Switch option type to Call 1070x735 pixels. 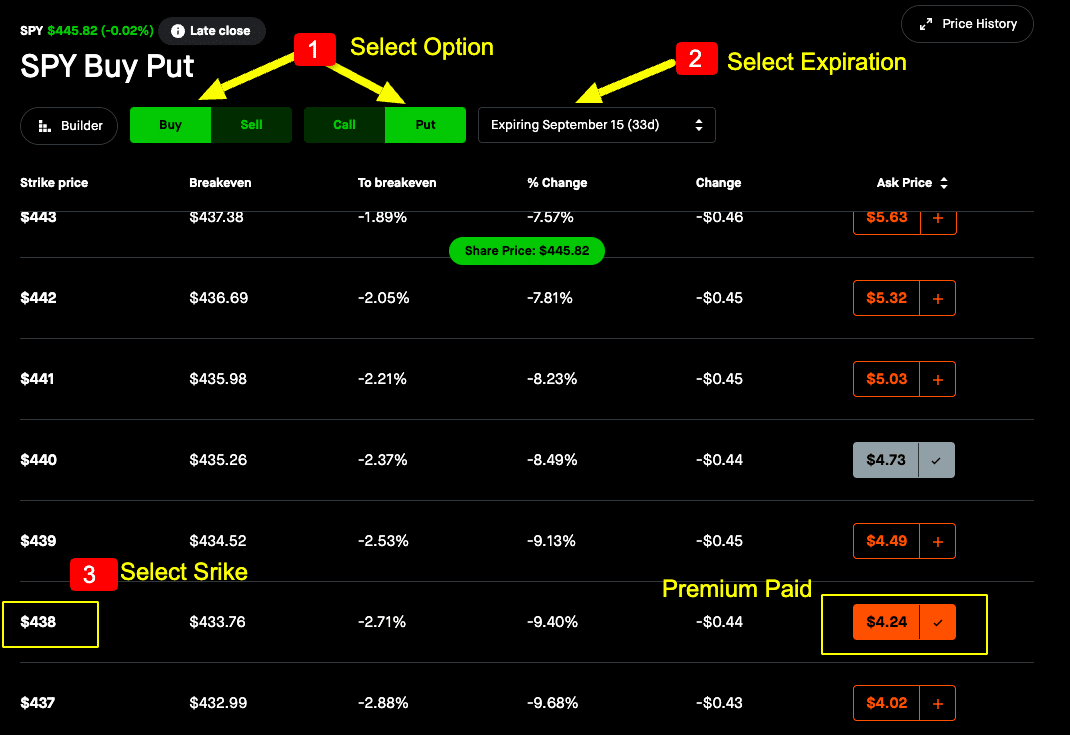pyautogui.click(x=344, y=125)
